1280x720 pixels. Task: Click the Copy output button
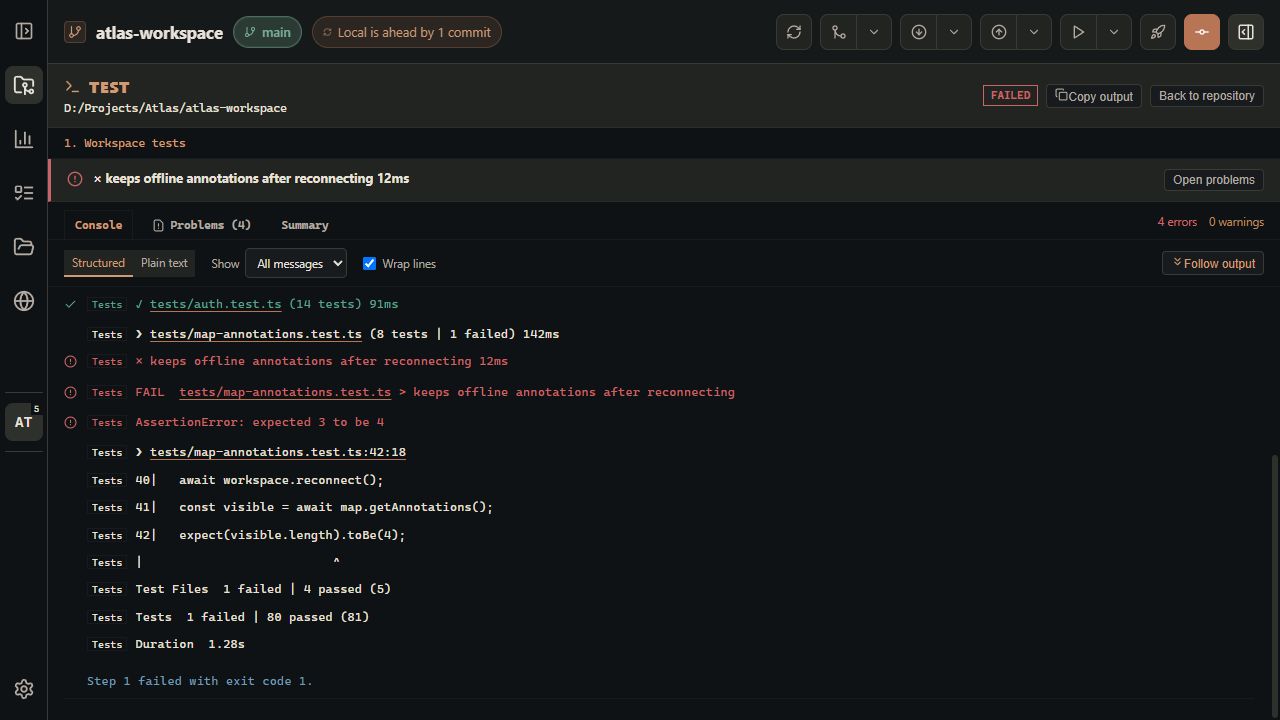pos(1094,96)
